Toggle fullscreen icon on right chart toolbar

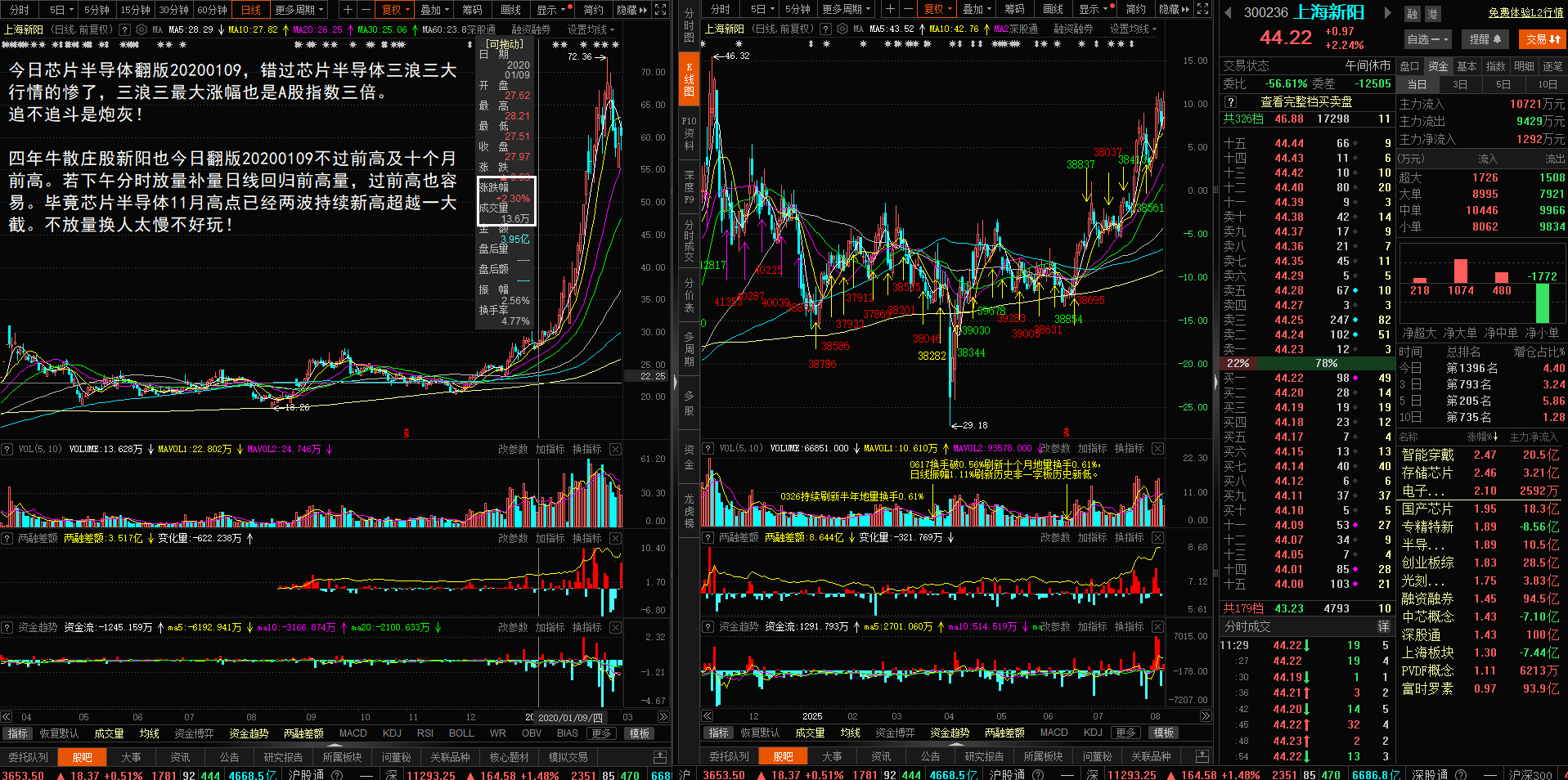pos(1202,10)
